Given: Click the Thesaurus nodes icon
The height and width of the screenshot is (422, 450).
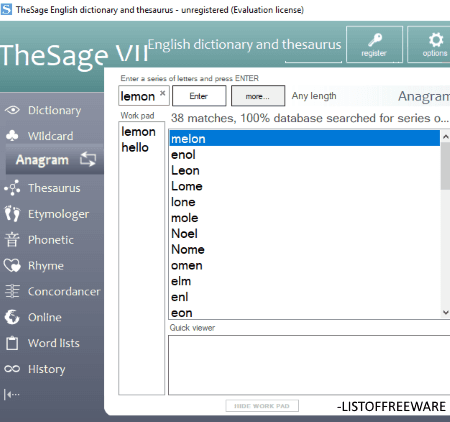Looking at the screenshot, I should coord(12,188).
